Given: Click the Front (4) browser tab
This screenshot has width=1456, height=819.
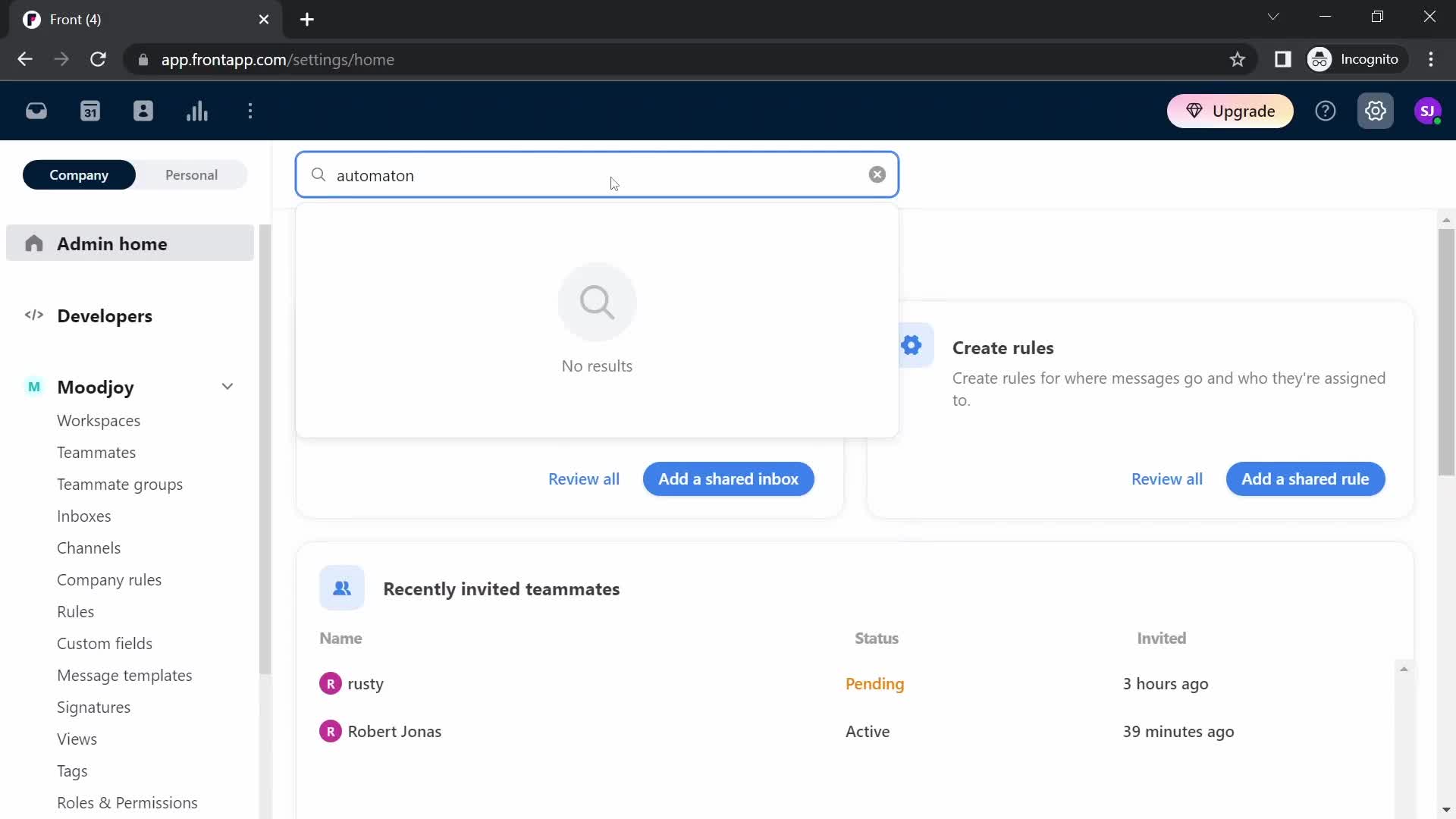Looking at the screenshot, I should (144, 20).
